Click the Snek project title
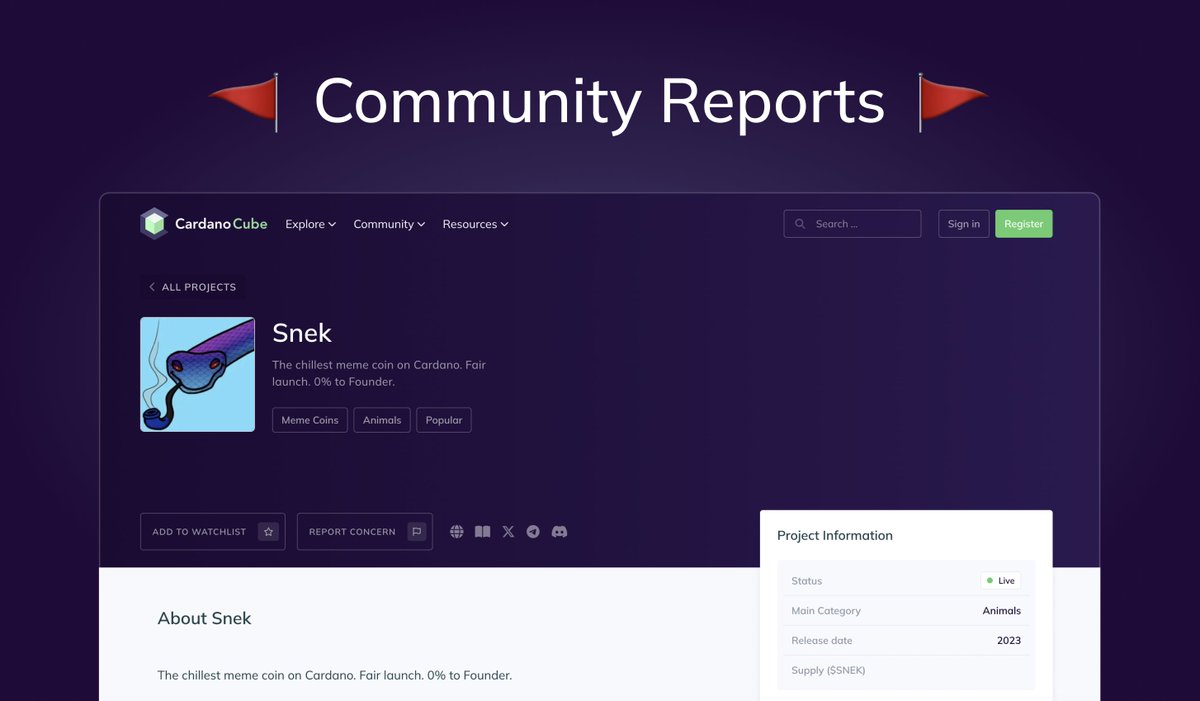Screen dimensions: 1200x701 pos(302,333)
